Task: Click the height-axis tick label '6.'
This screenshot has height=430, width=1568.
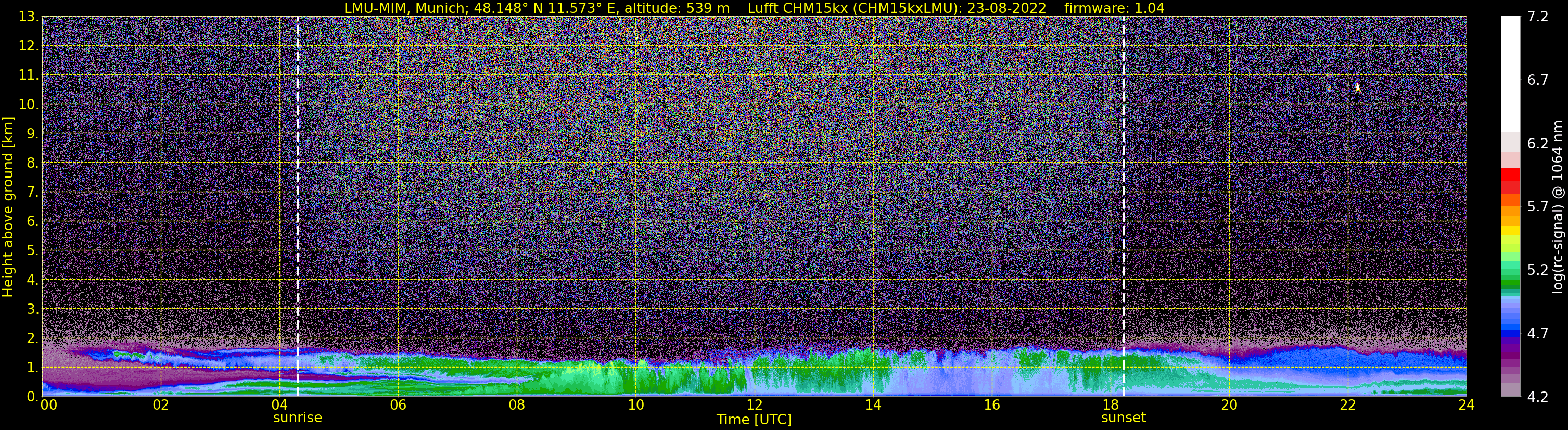Action: 32,221
